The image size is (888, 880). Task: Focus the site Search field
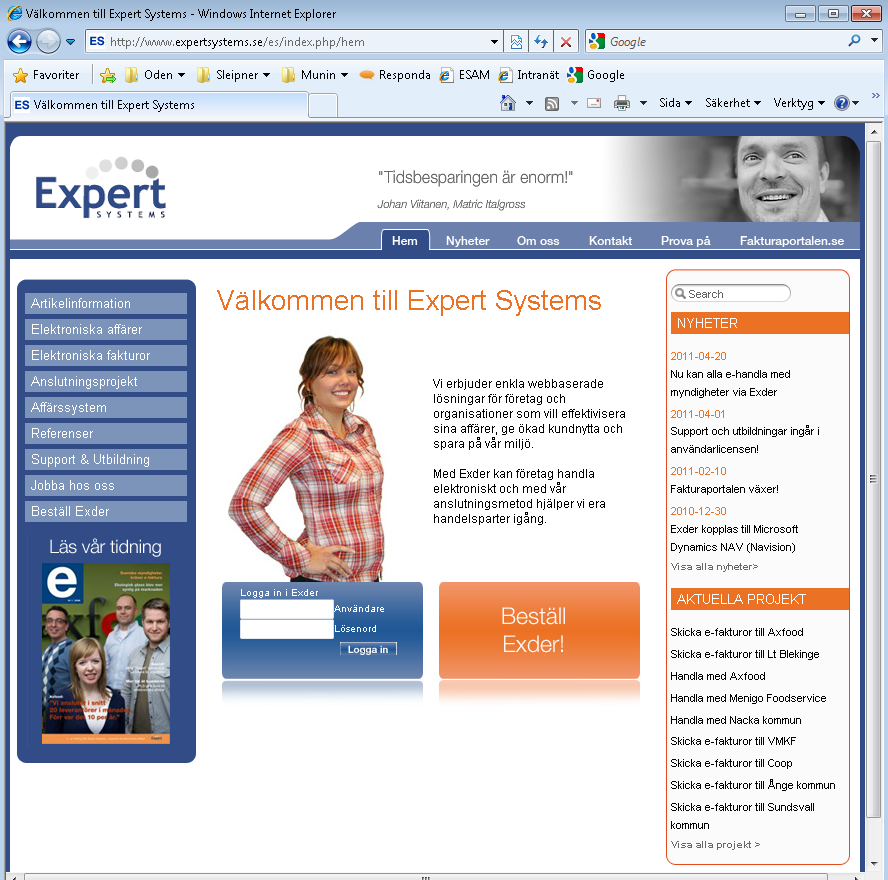731,293
